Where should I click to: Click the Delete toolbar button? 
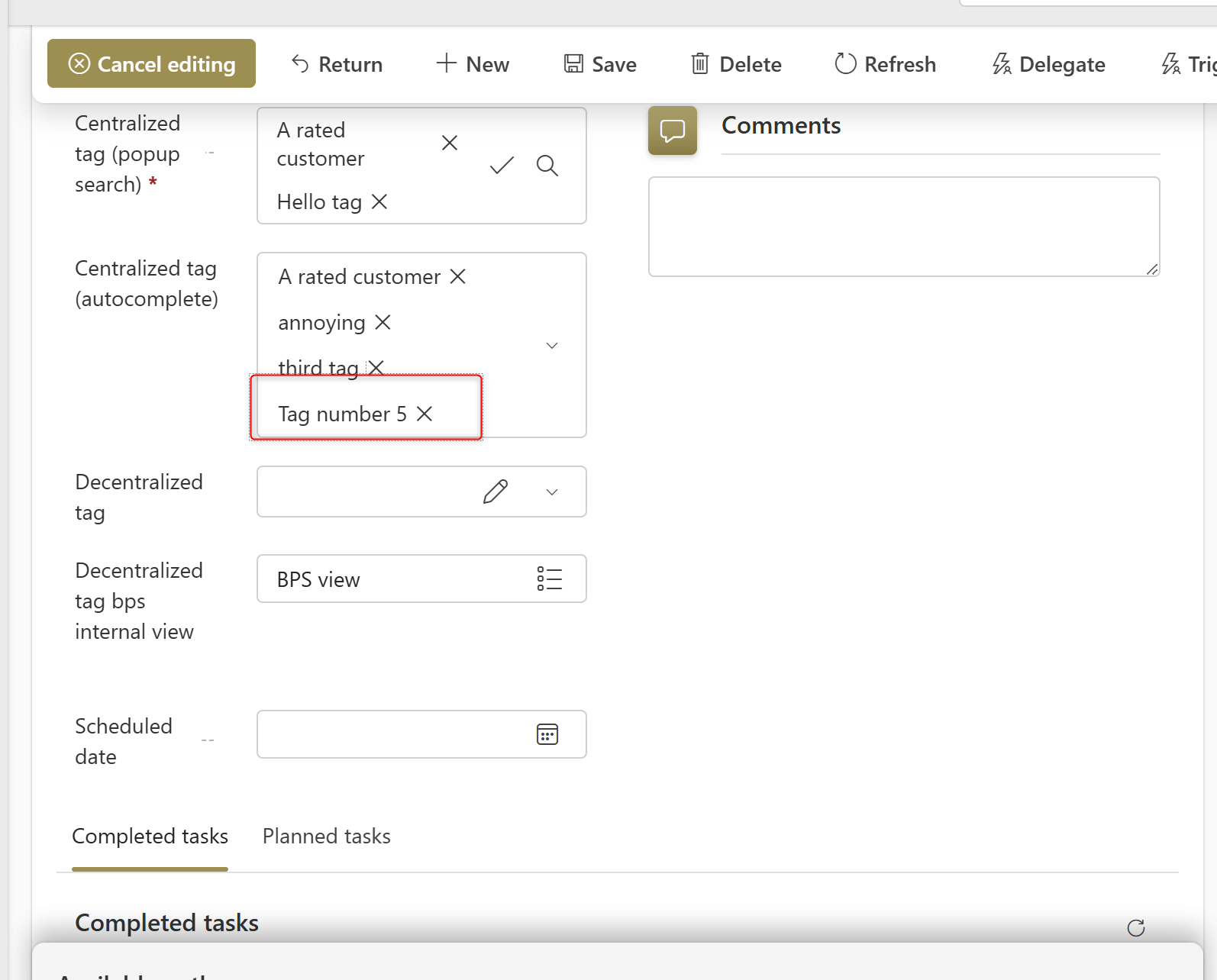coord(736,64)
